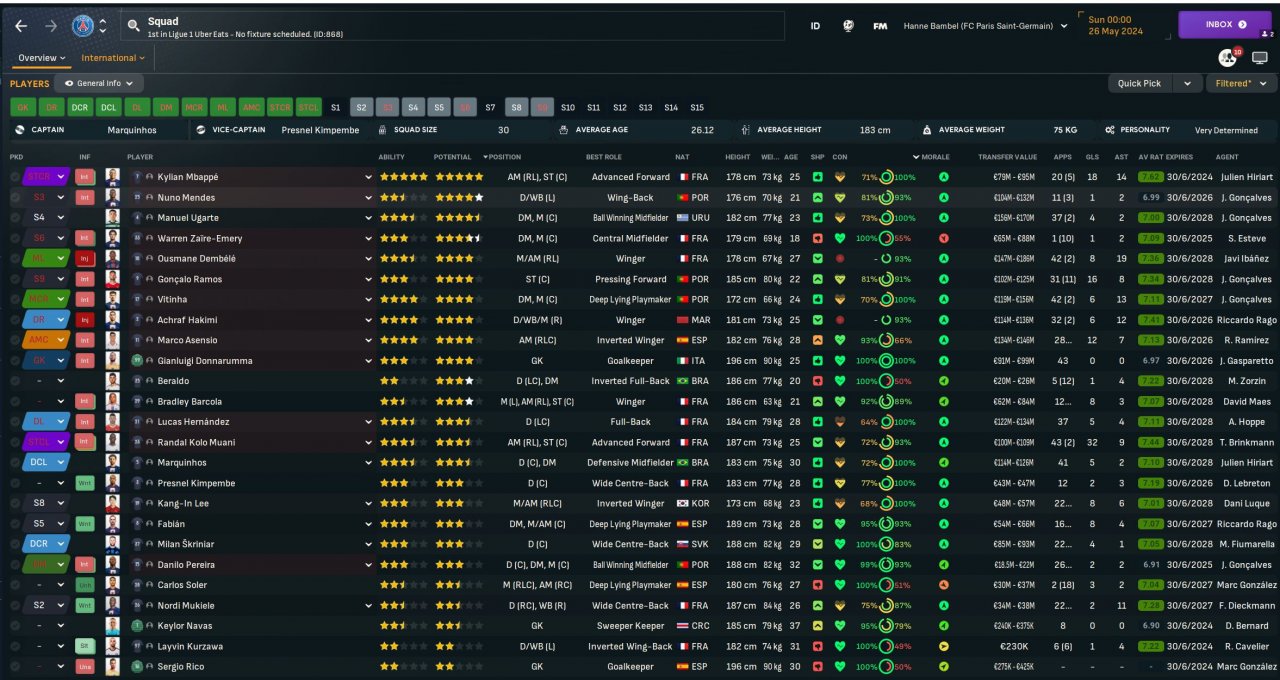Open the Filtered dropdown
The image size is (1280, 680).
pos(1240,84)
